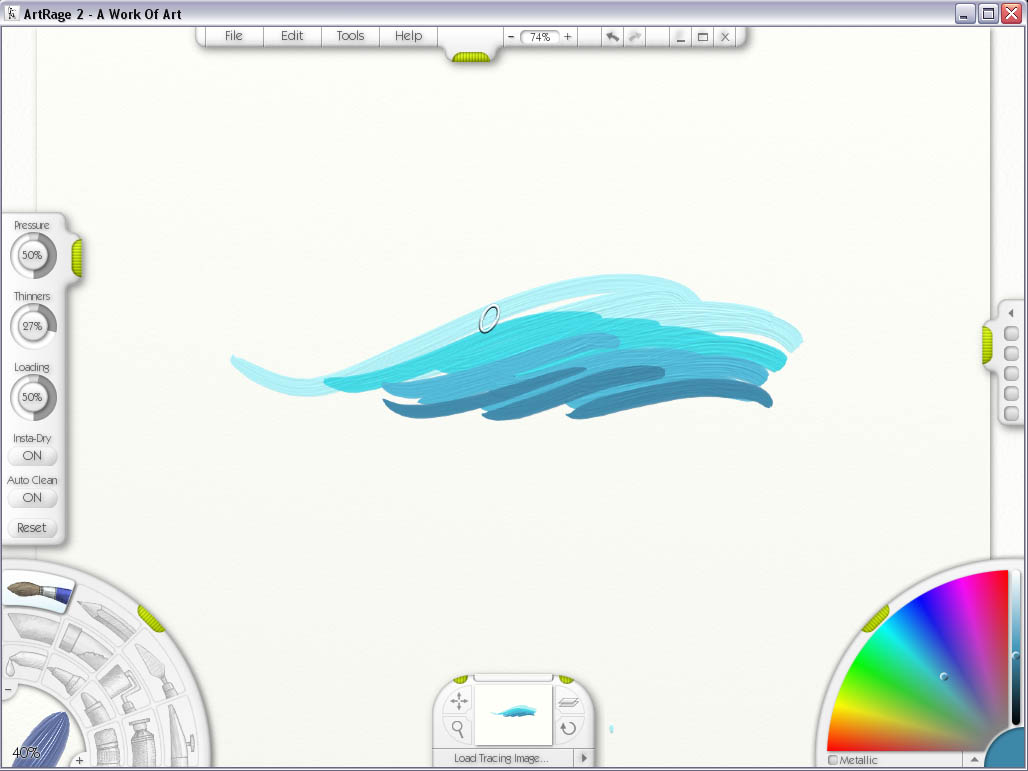Click the luminance slider beside color wheel
Viewport: 1028px width, 771px height.
[1016, 649]
